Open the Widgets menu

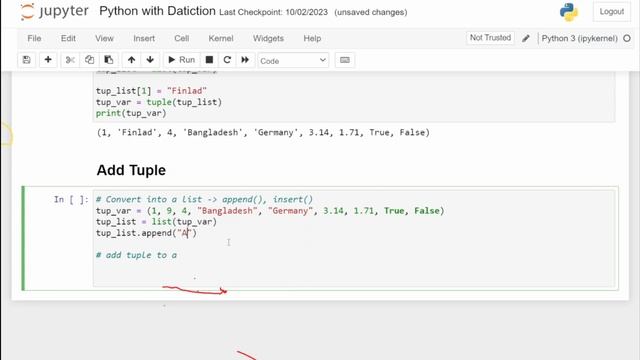click(268, 38)
